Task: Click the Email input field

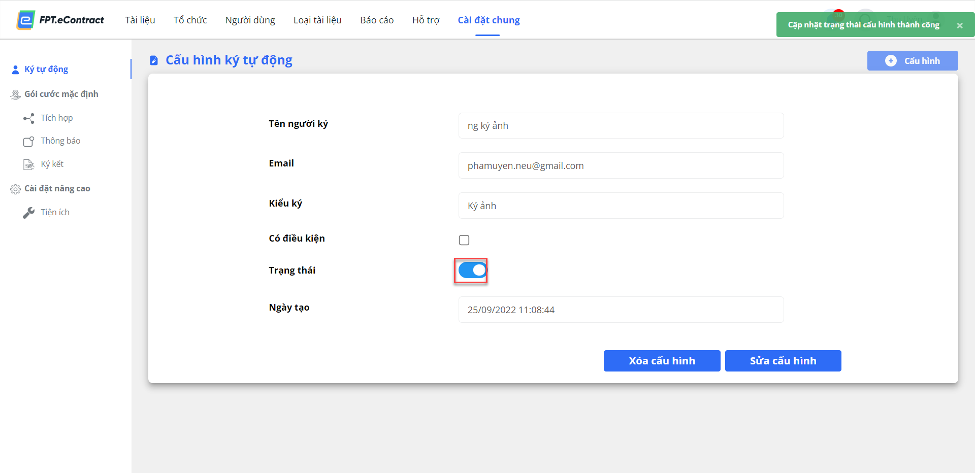Action: 621,166
